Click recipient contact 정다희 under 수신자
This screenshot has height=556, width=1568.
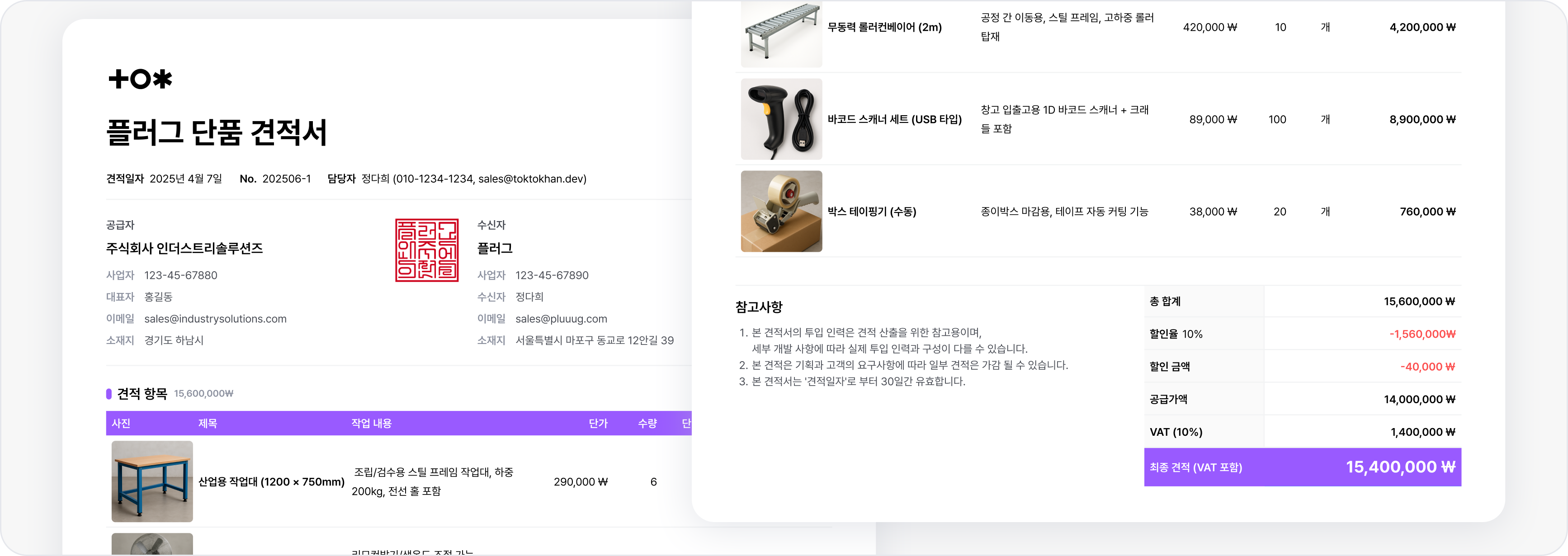coord(529,297)
